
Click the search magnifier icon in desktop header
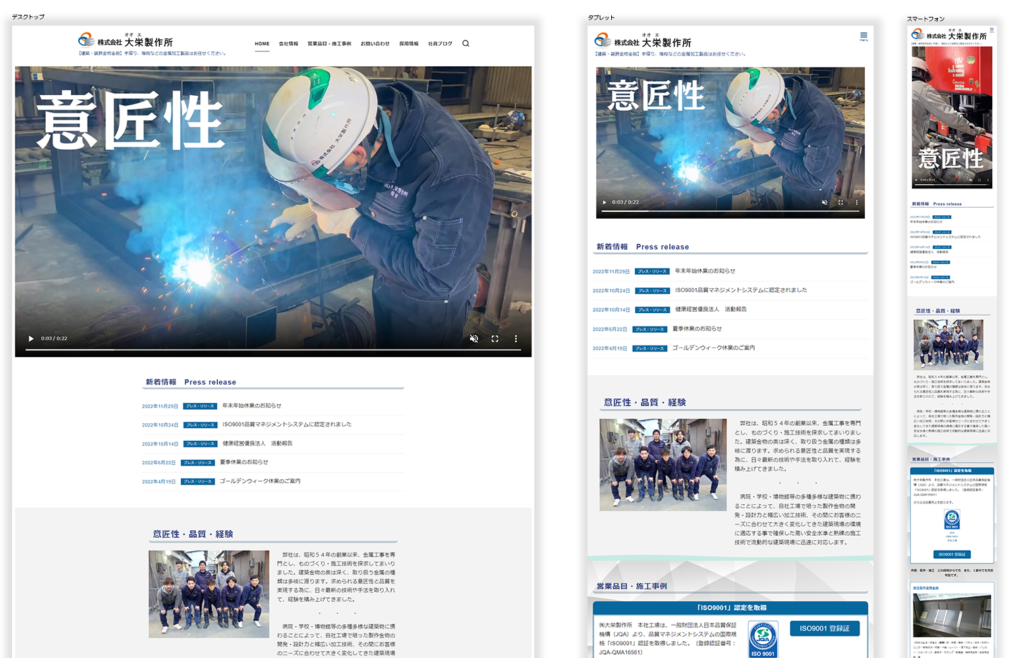tap(465, 44)
